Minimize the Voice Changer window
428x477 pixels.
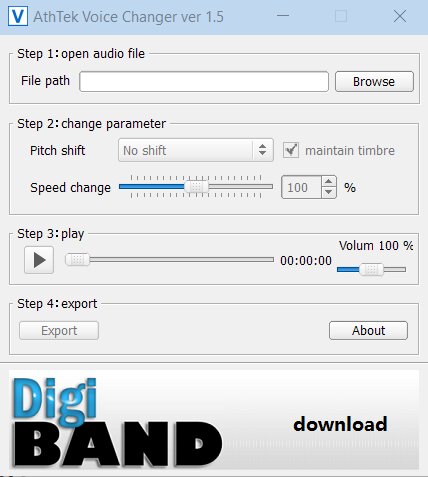coord(283,16)
